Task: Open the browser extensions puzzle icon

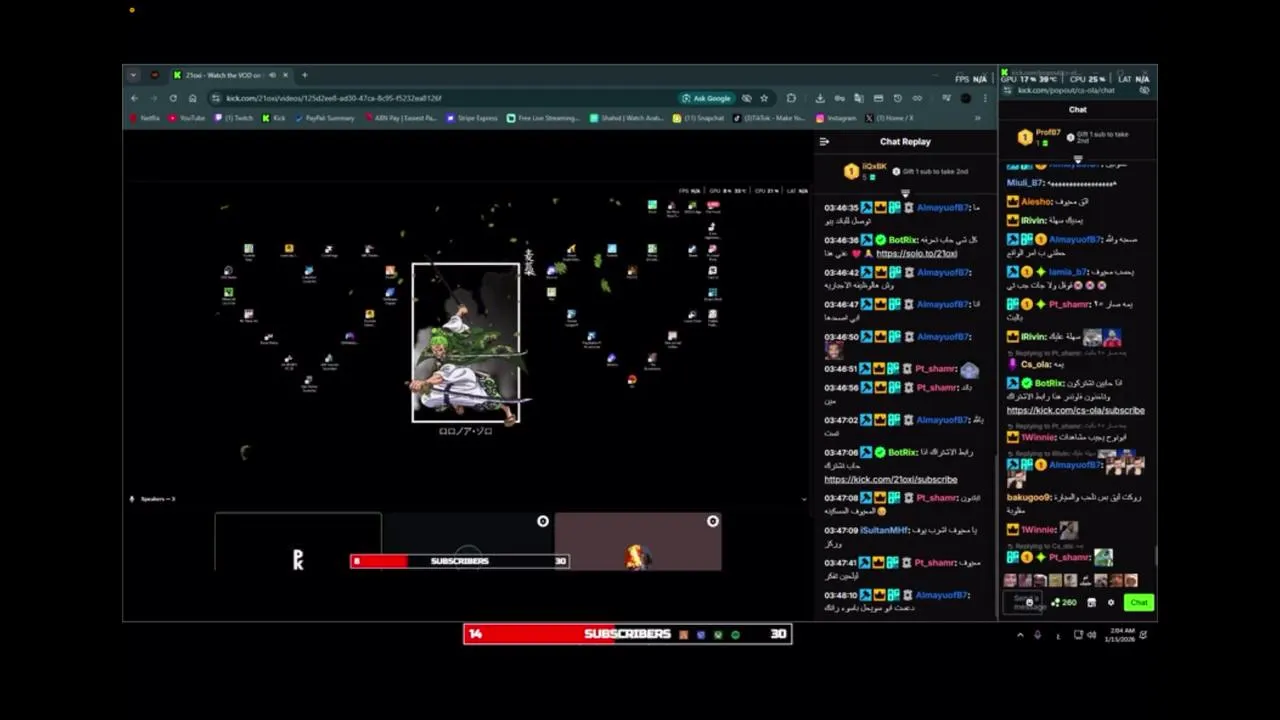Action: point(791,98)
